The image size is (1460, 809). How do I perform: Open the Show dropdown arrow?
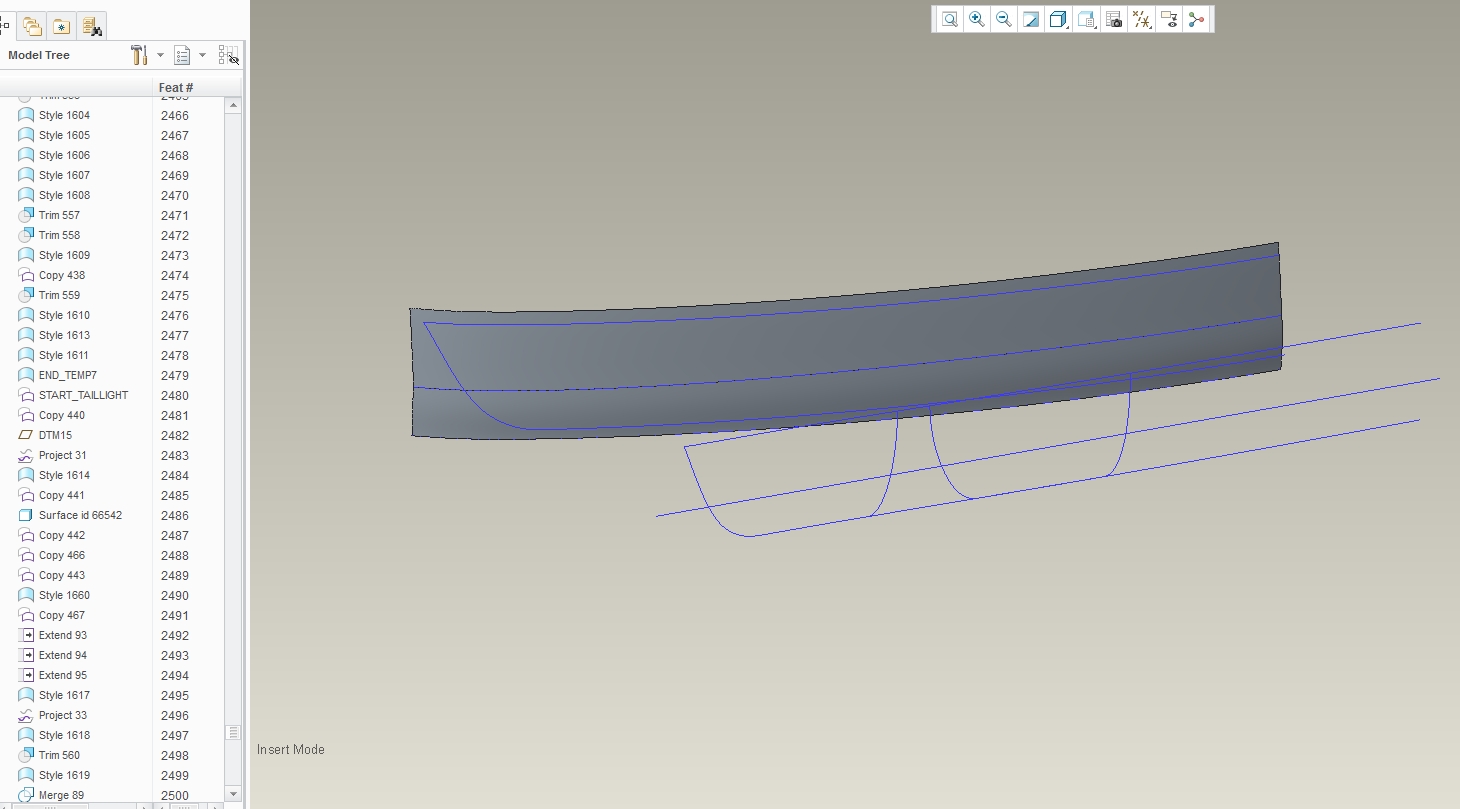[202, 55]
